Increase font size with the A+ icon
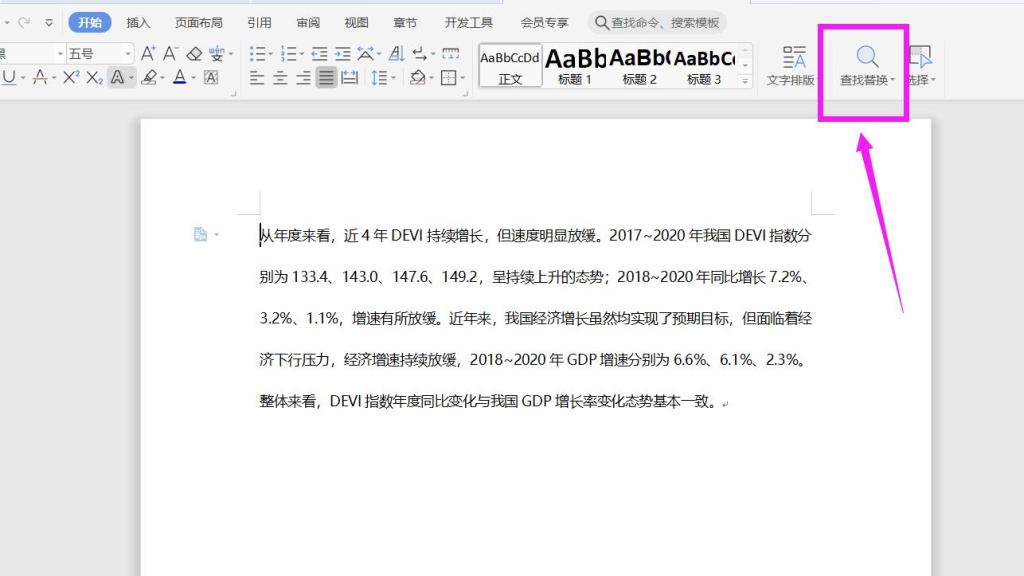 [148, 54]
